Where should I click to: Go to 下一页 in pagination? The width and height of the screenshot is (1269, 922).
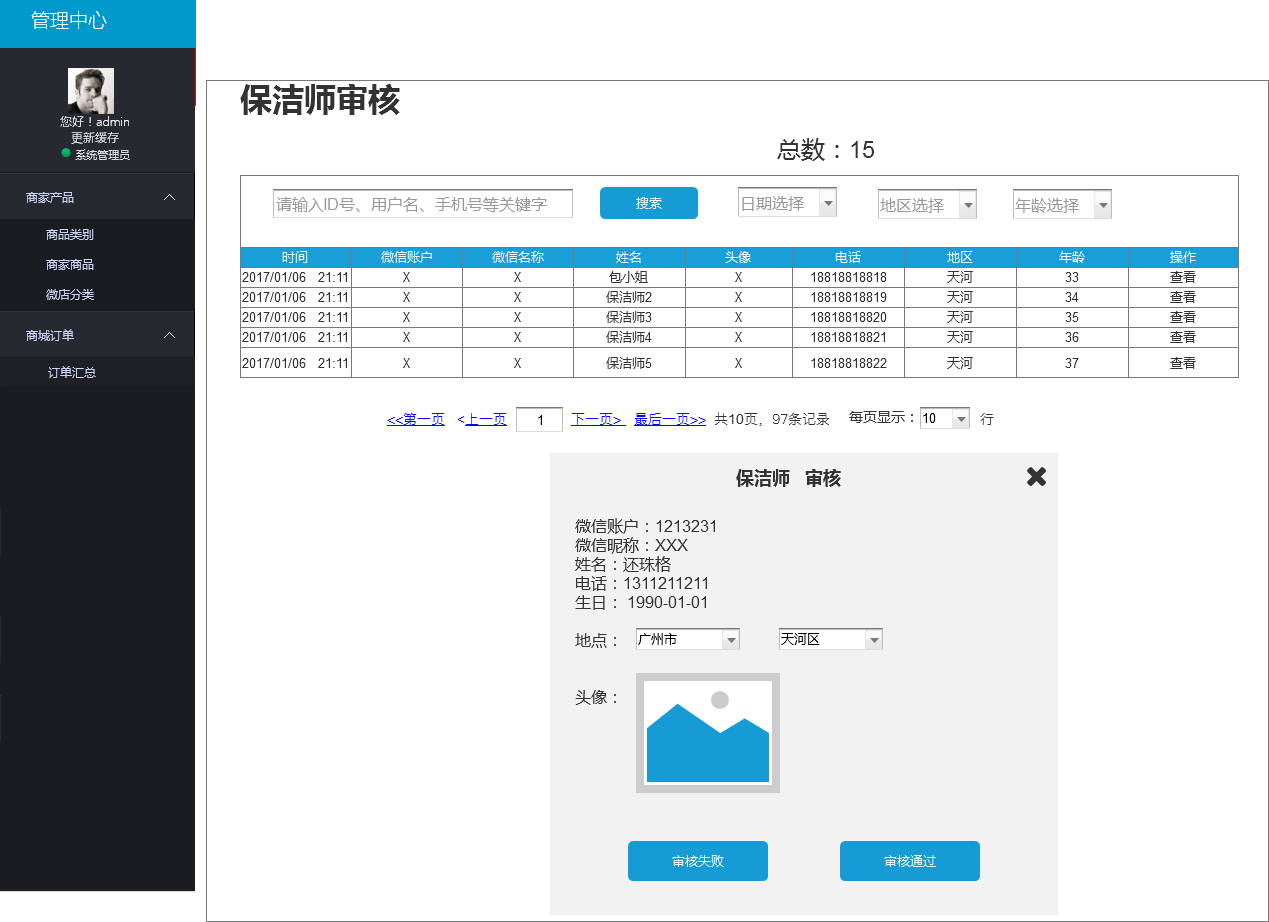597,420
